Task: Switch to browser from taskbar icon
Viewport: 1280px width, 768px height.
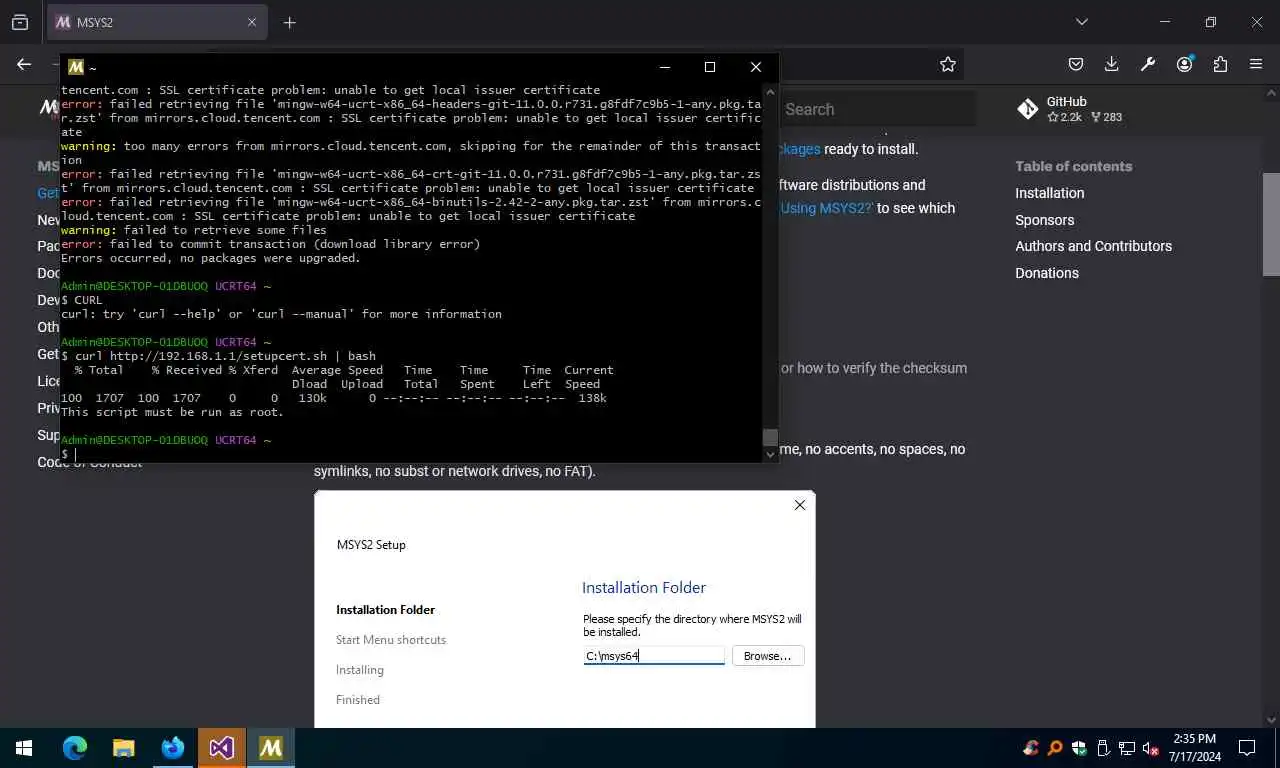Action: coord(173,748)
